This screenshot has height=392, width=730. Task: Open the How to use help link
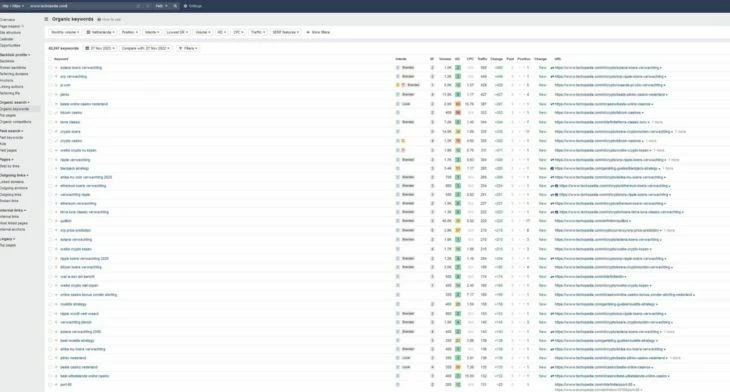[109, 20]
